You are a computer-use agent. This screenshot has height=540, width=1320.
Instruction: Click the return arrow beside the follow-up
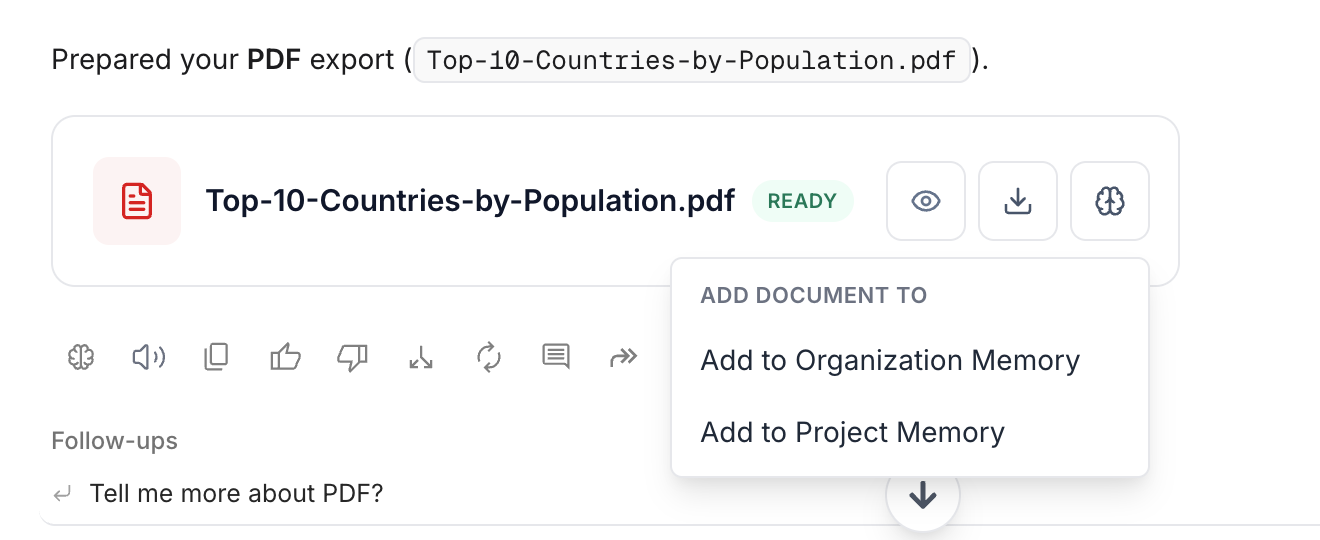click(x=62, y=493)
